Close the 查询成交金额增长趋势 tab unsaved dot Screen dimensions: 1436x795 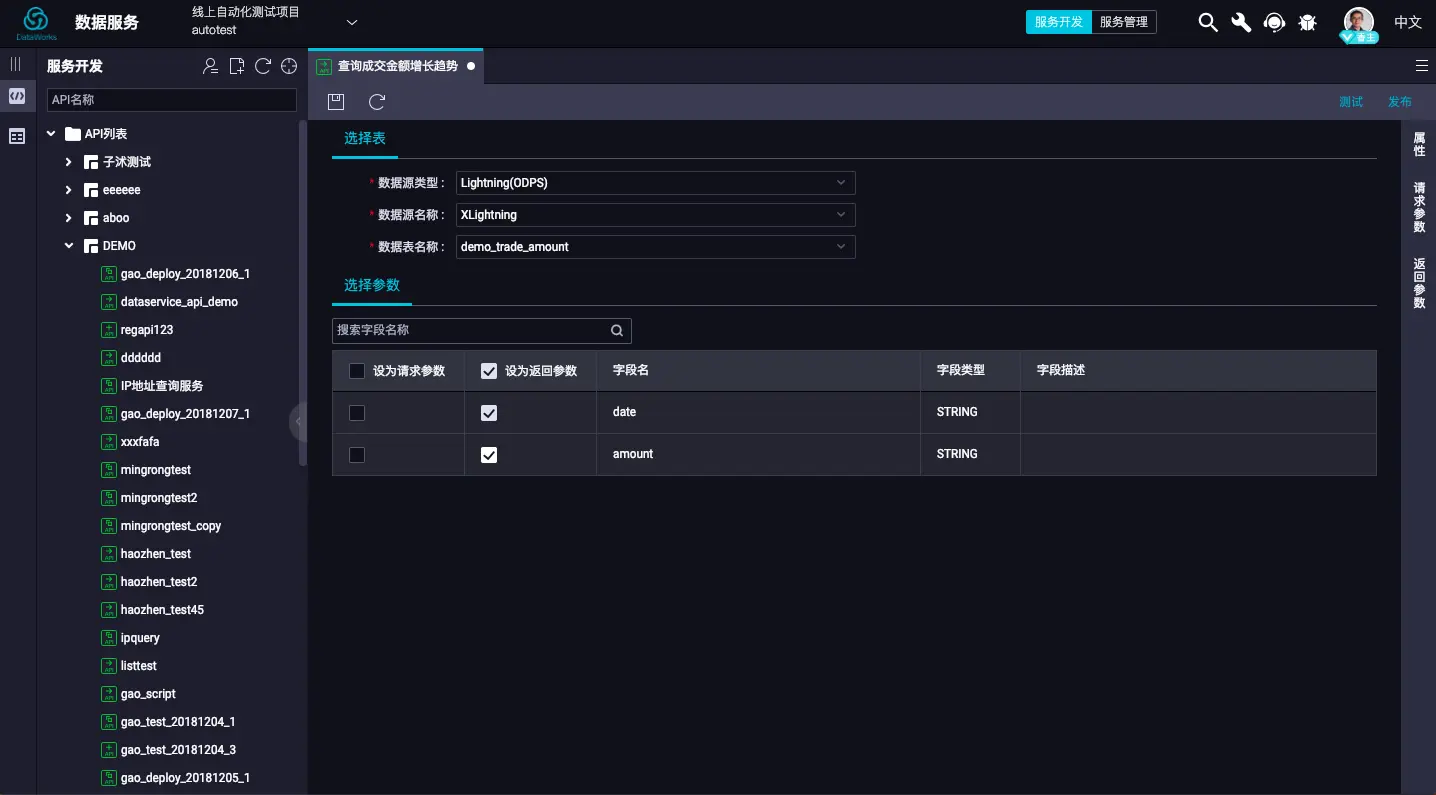coord(471,66)
